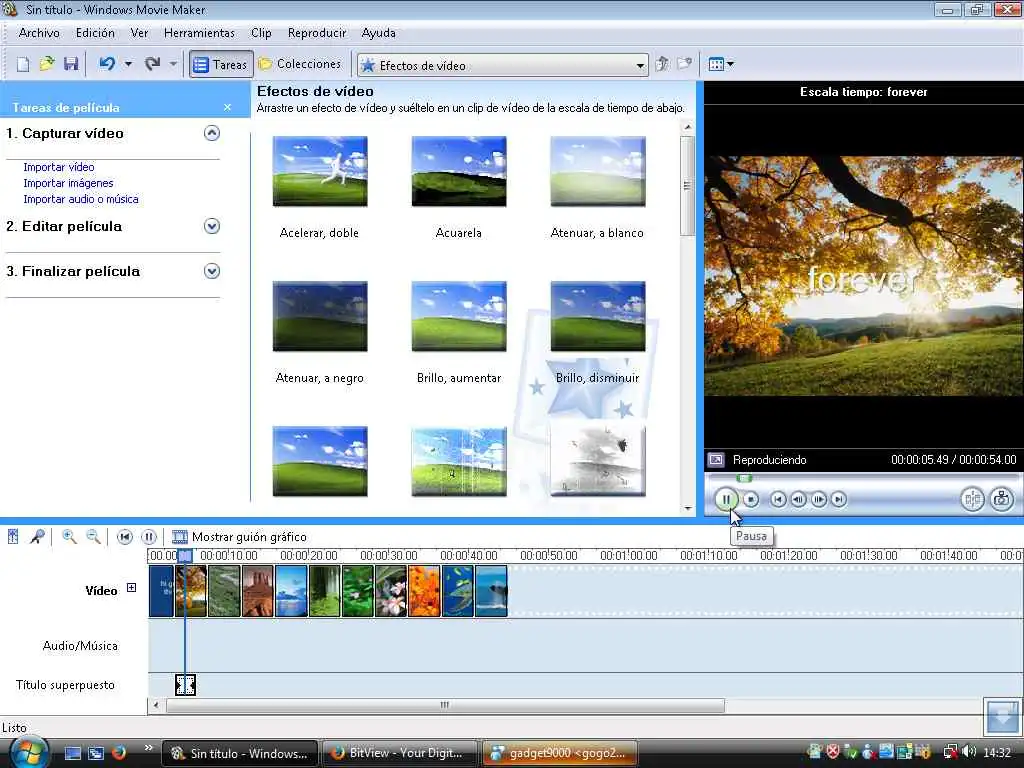Open the Redo history dropdown arrow
The image size is (1024, 768).
coord(173,64)
